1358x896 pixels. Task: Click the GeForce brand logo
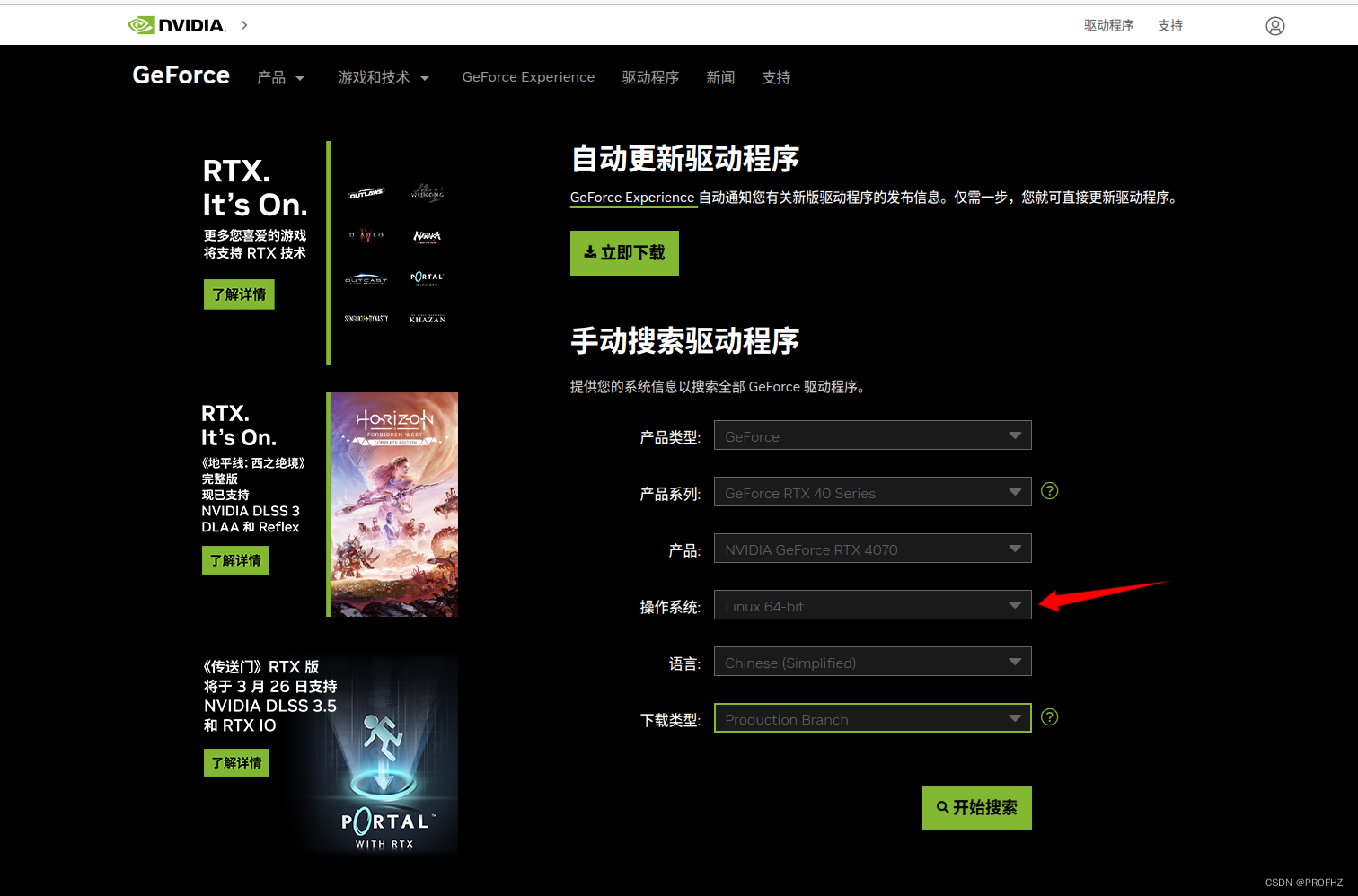tap(181, 75)
